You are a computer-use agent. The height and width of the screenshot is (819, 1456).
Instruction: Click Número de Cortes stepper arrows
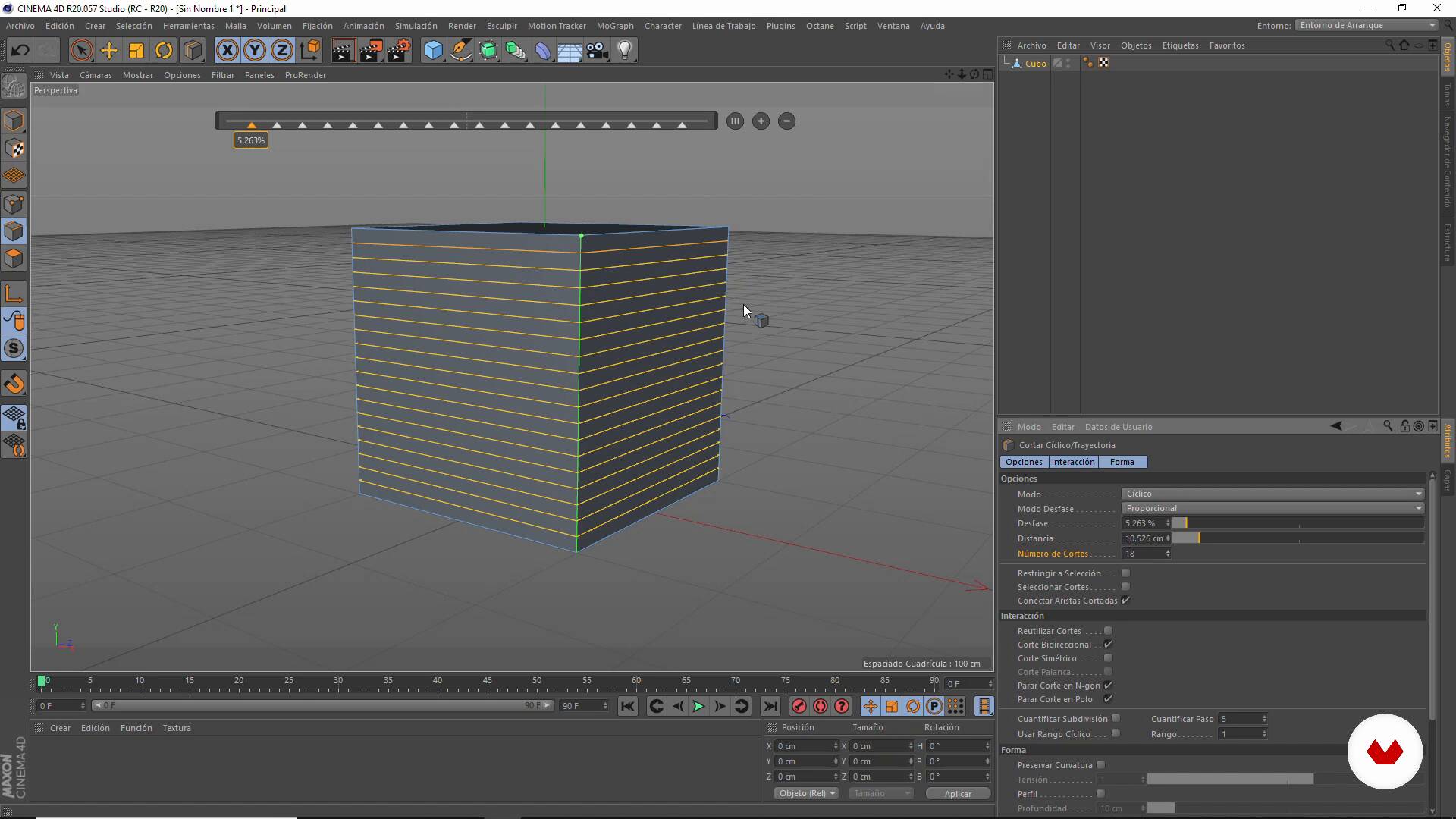1168,554
